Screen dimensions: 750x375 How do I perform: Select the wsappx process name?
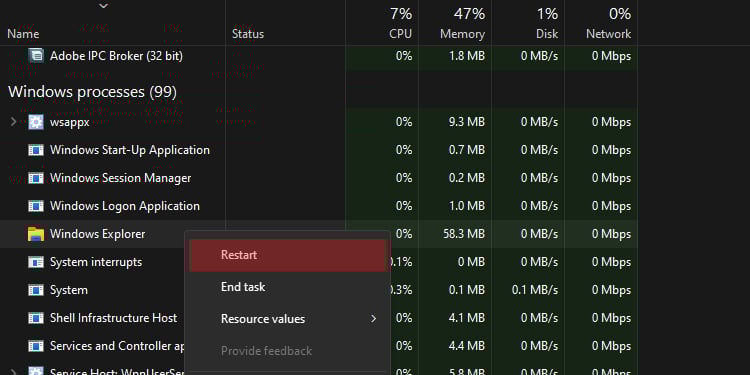[x=69, y=122]
